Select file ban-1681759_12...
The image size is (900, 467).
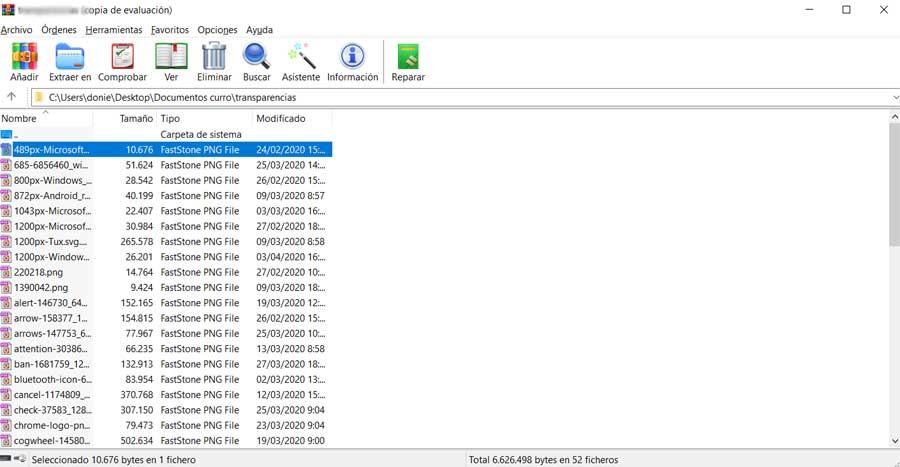coord(52,364)
